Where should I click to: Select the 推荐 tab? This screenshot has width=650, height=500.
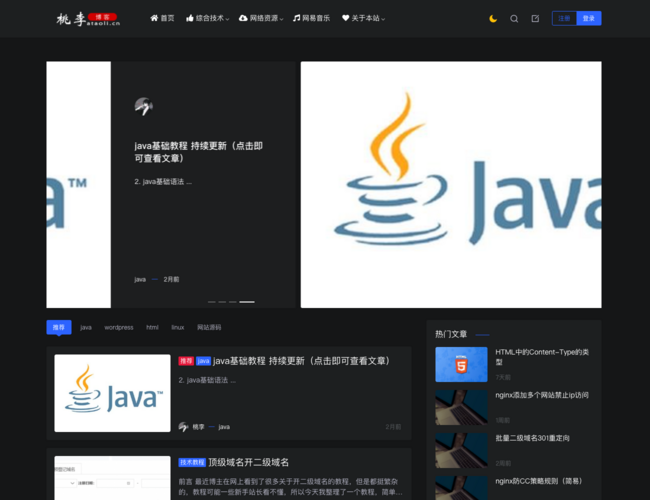click(59, 327)
